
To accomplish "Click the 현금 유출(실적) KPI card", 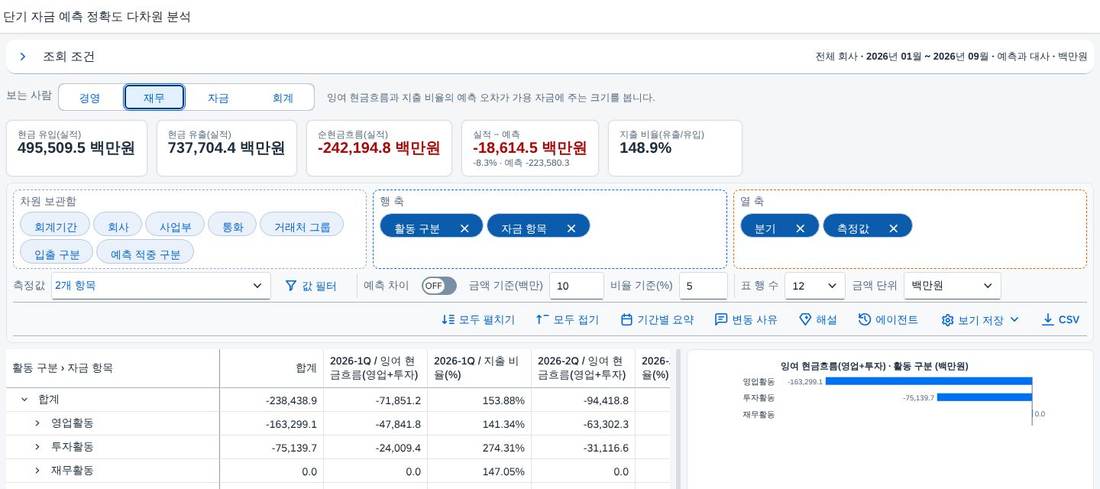I will (227, 148).
